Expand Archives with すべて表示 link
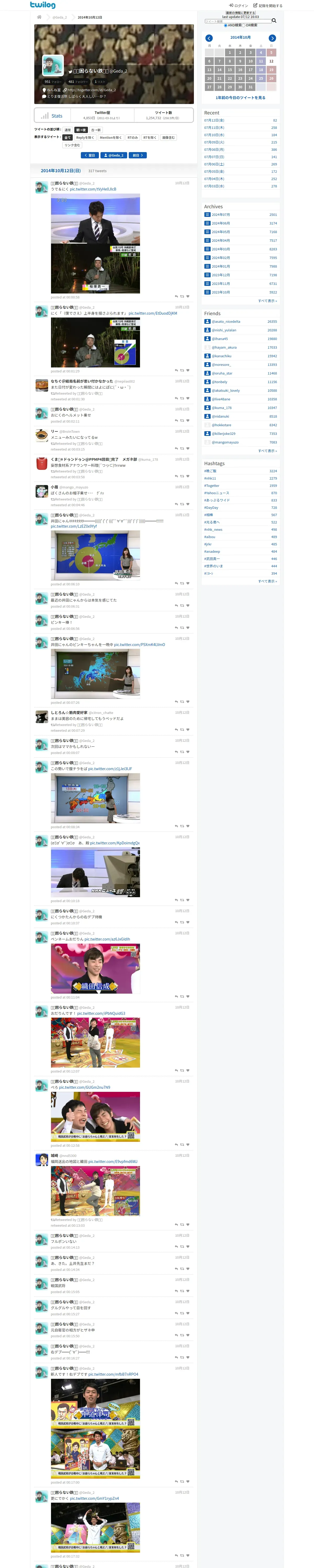314x1568 pixels. [267, 301]
